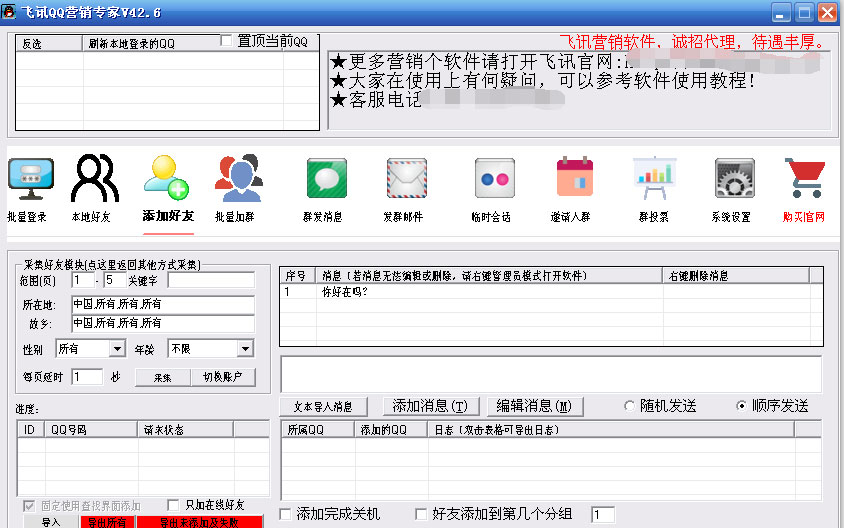Check the 只加在线好友 option
Screen dimensions: 844x528
pos(174,505)
